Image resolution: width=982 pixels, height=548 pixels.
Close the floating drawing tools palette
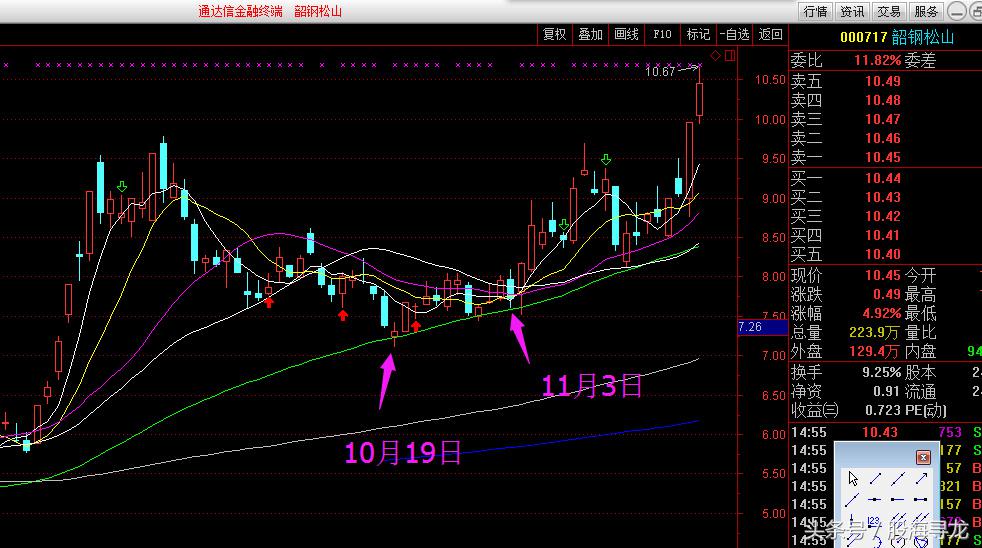[x=923, y=456]
